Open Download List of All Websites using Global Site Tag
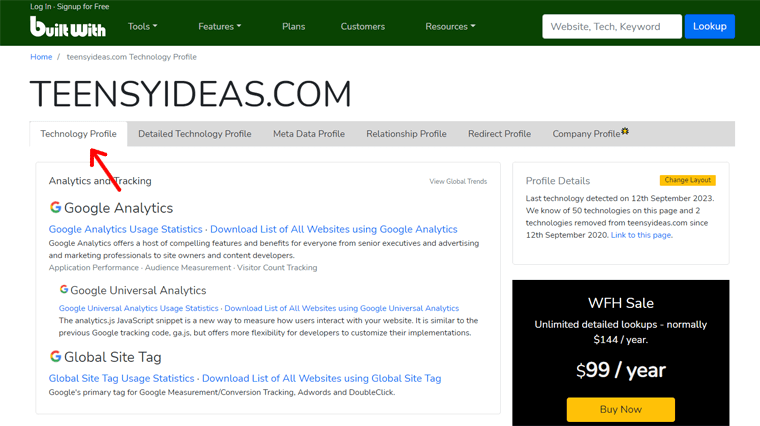Screen dimensions: 760x426 321,379
